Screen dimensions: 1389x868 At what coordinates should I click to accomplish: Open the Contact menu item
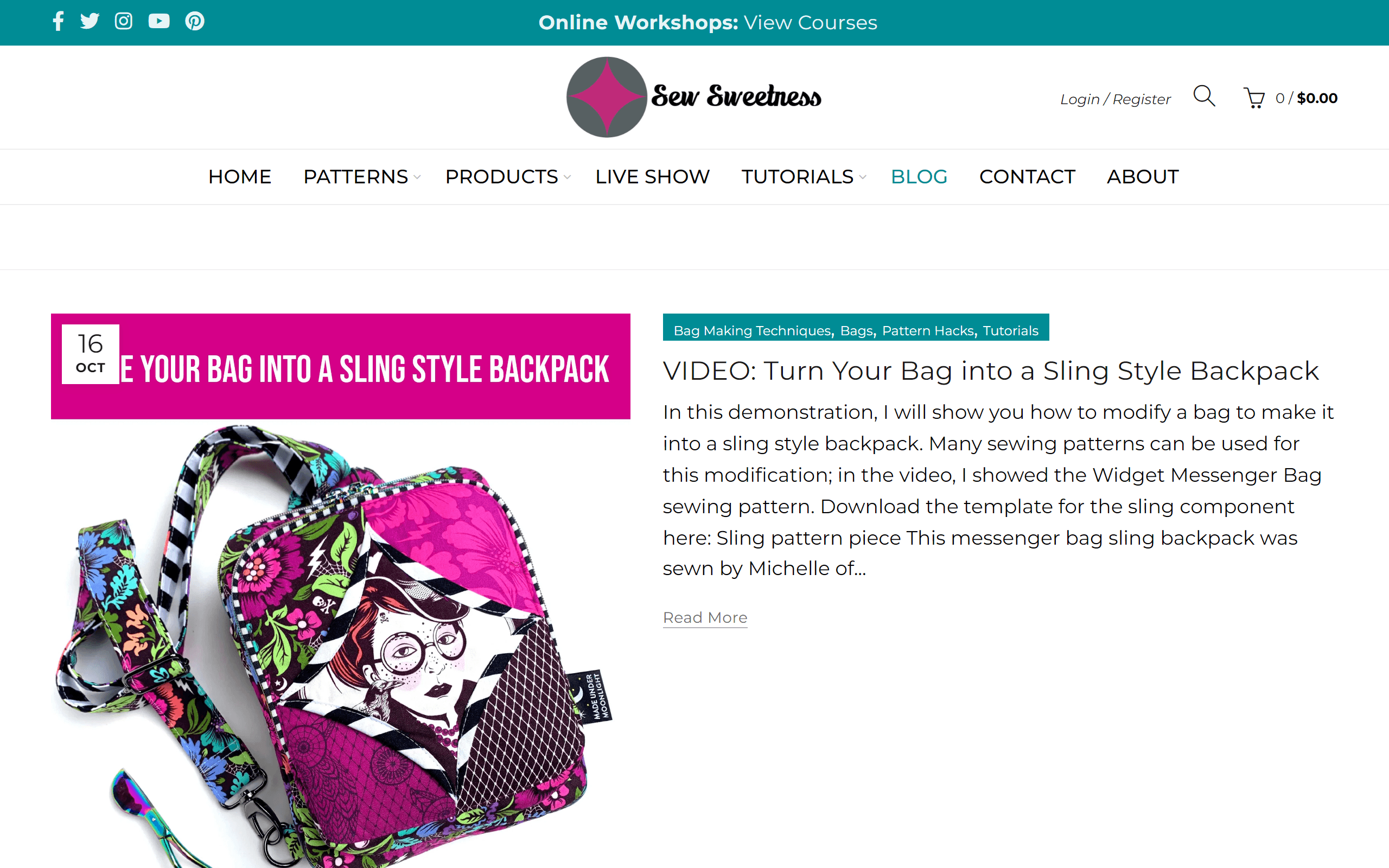(x=1027, y=177)
